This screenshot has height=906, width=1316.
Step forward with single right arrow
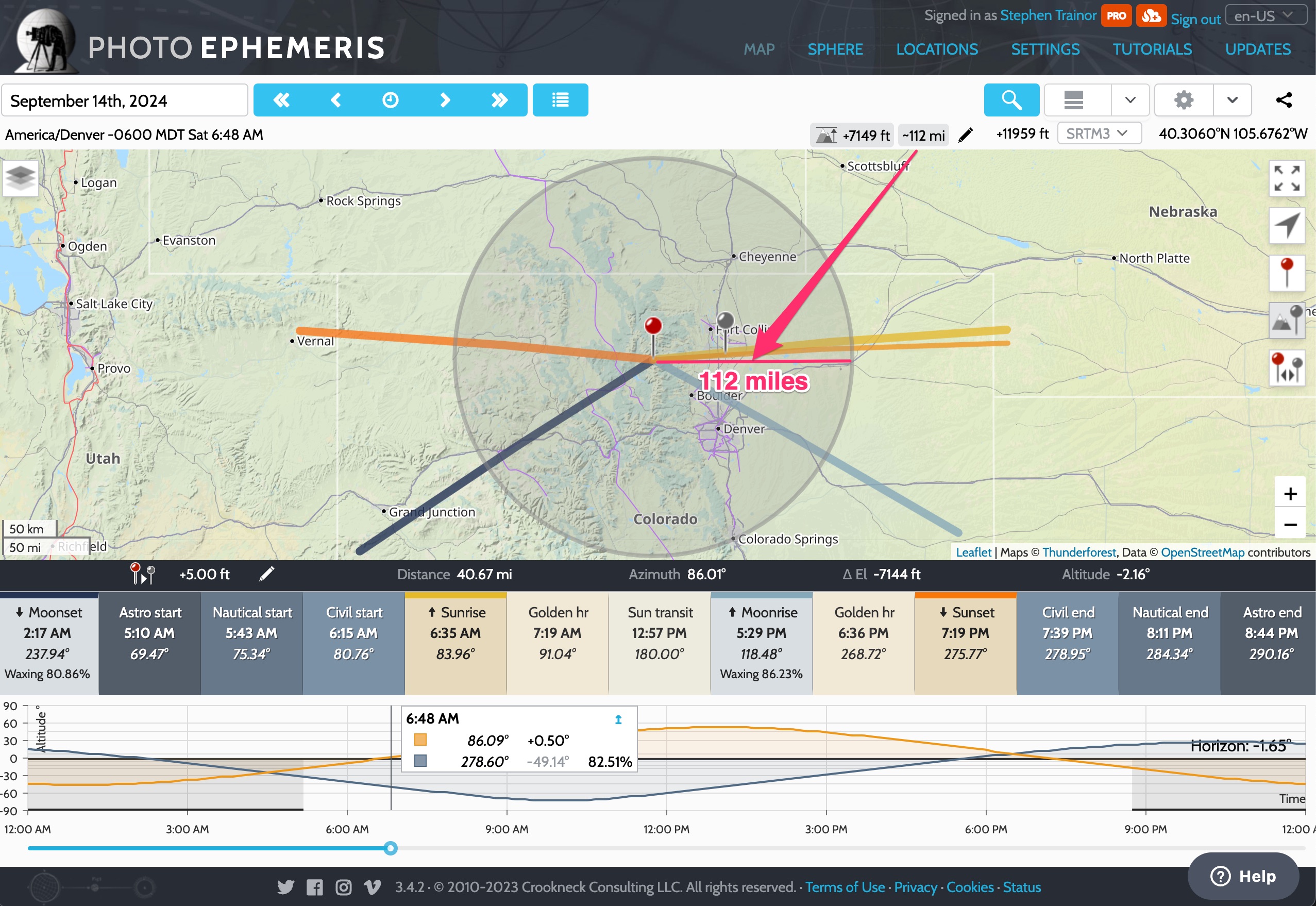445,100
